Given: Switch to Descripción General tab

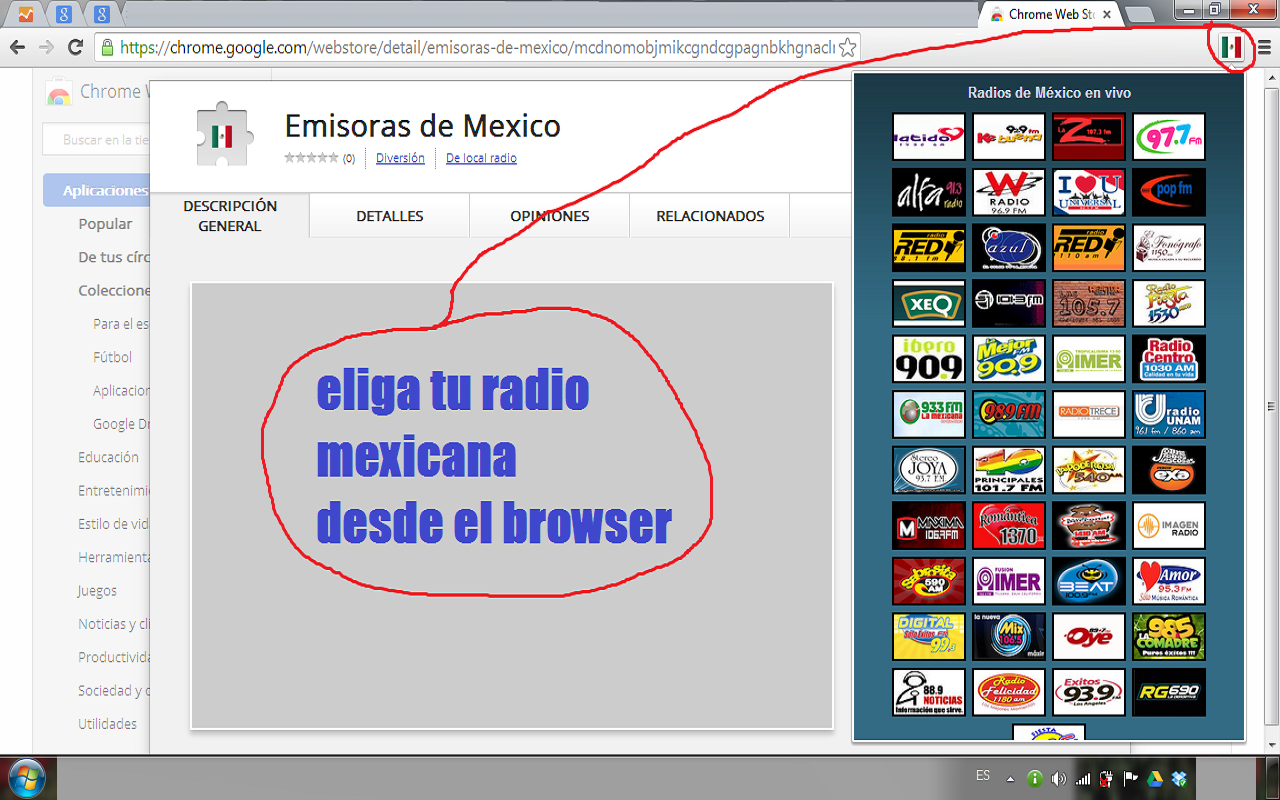Looking at the screenshot, I should (230, 216).
